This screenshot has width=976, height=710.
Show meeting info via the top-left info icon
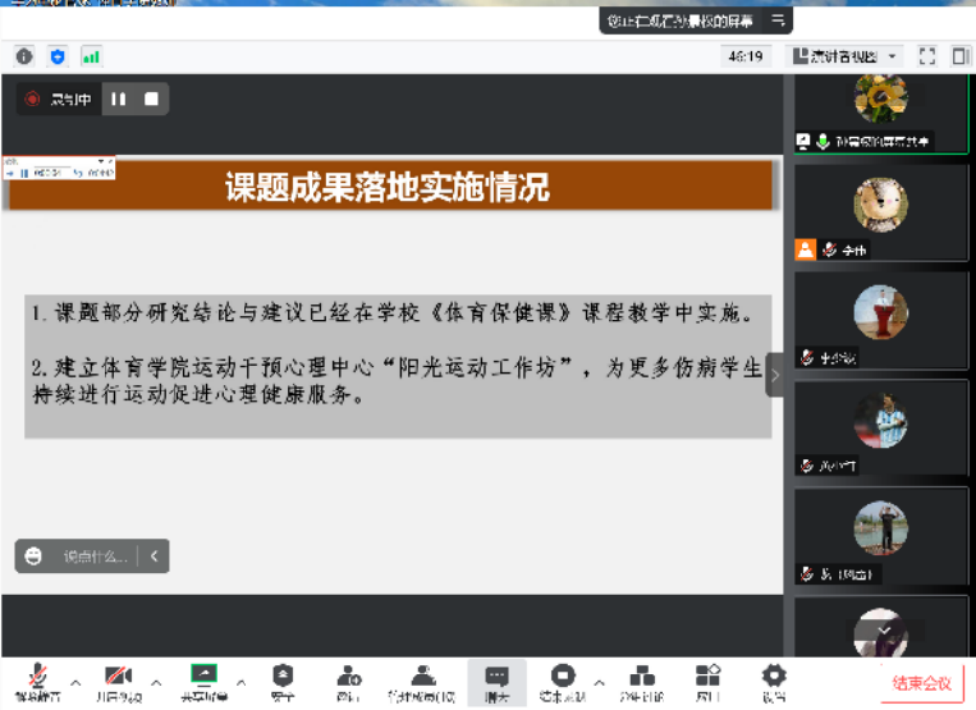coord(24,57)
